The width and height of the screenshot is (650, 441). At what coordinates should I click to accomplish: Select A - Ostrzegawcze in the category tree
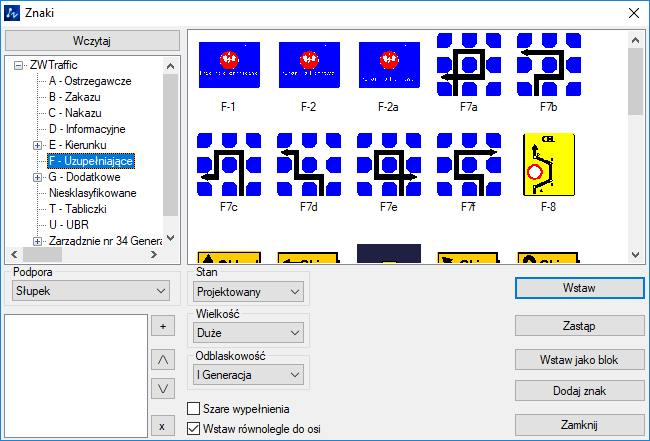[89, 81]
